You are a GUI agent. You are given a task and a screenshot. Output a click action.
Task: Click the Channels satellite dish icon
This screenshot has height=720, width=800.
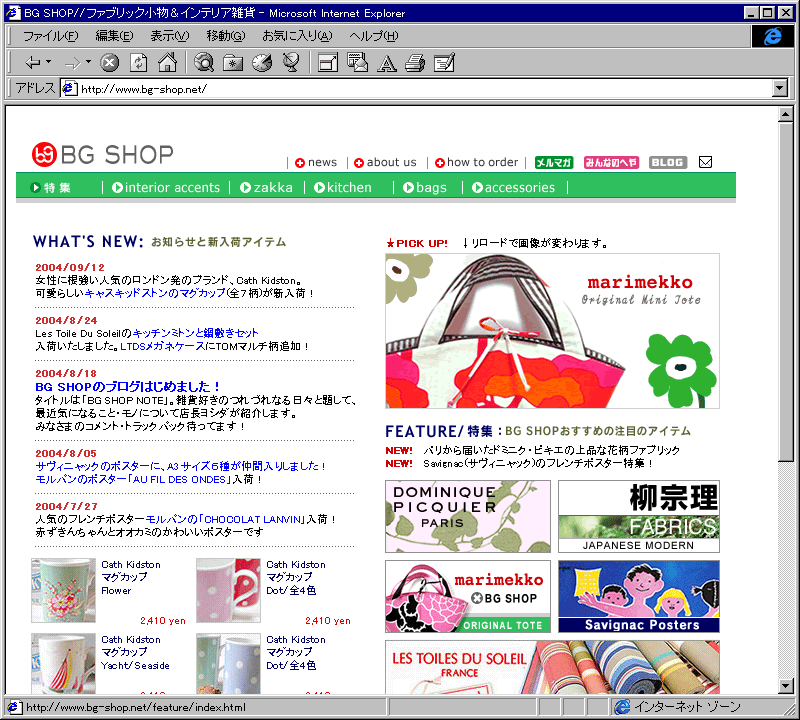click(x=291, y=63)
